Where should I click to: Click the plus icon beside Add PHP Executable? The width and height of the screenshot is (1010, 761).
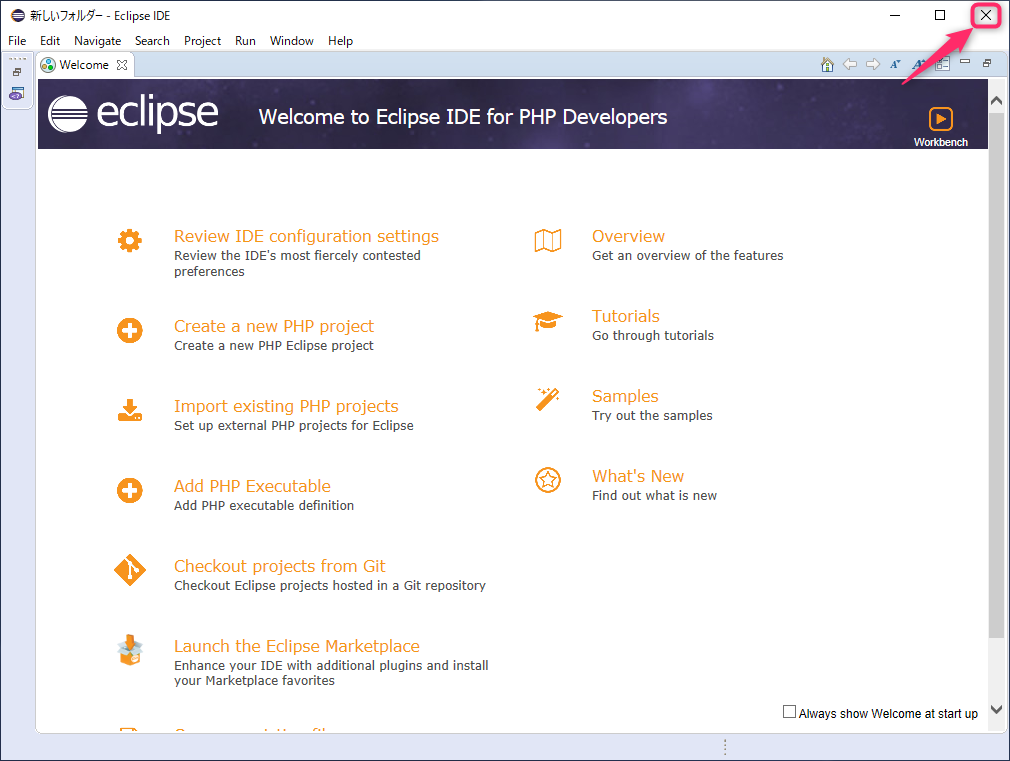(129, 490)
